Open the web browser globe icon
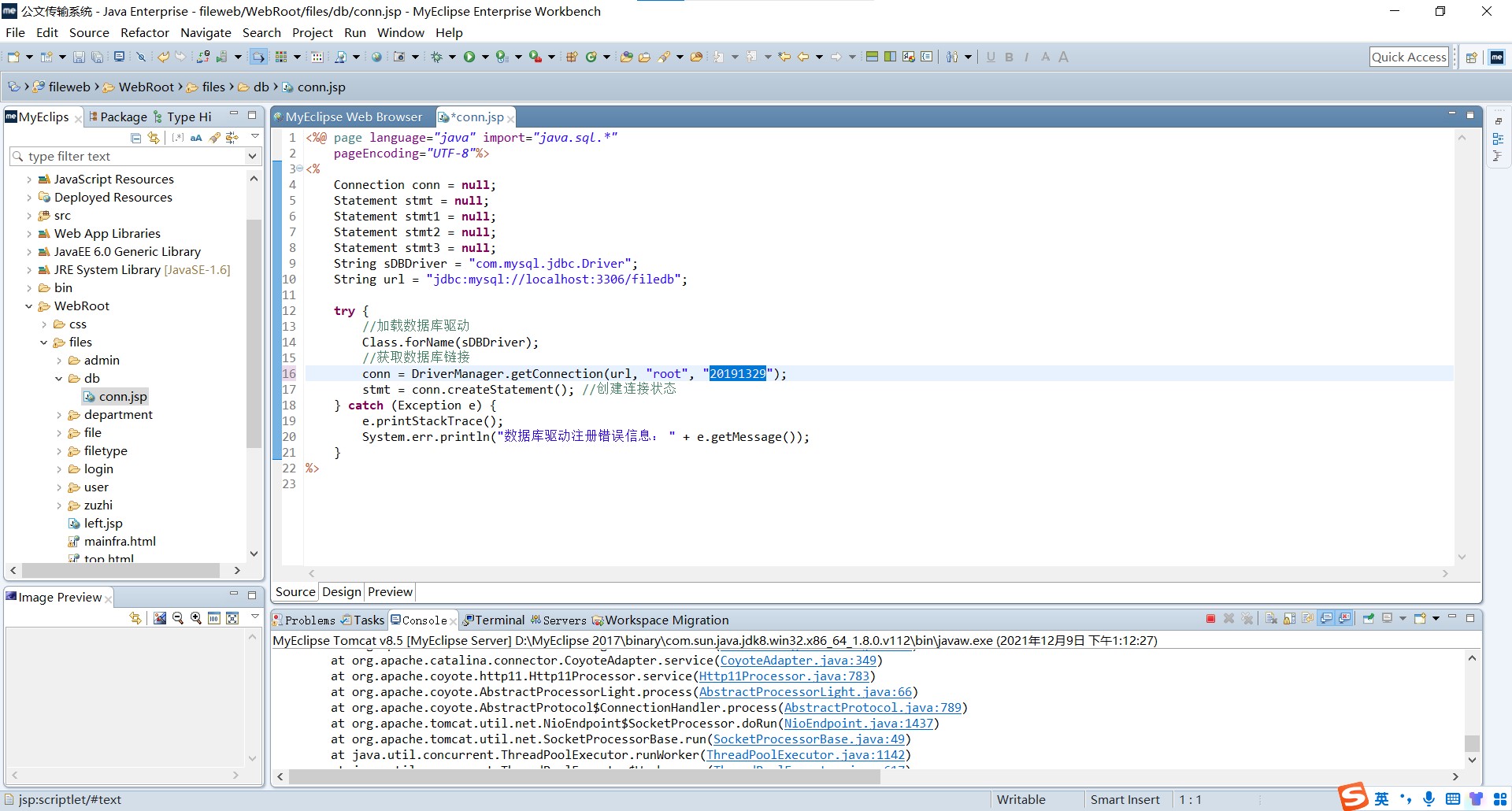1512x811 pixels. point(376,57)
